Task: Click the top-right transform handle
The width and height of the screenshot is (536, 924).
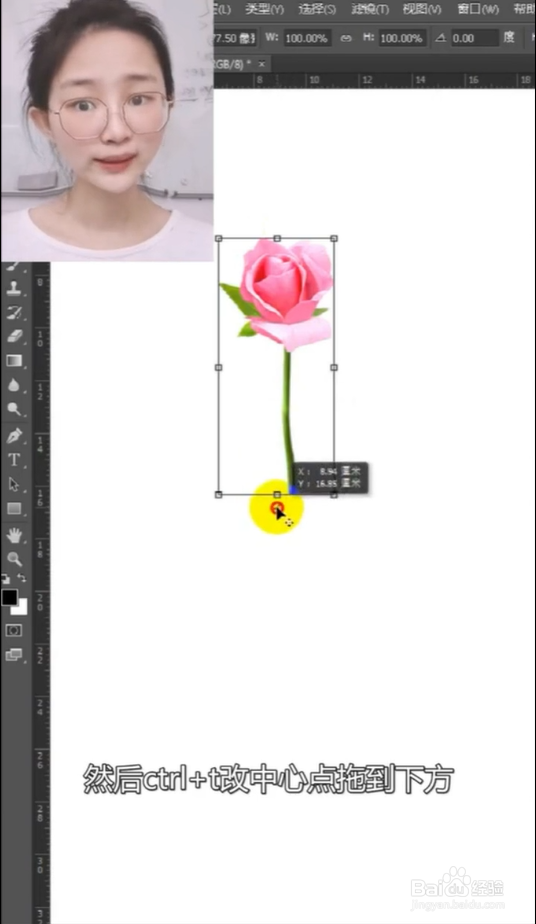Action: coord(334,239)
